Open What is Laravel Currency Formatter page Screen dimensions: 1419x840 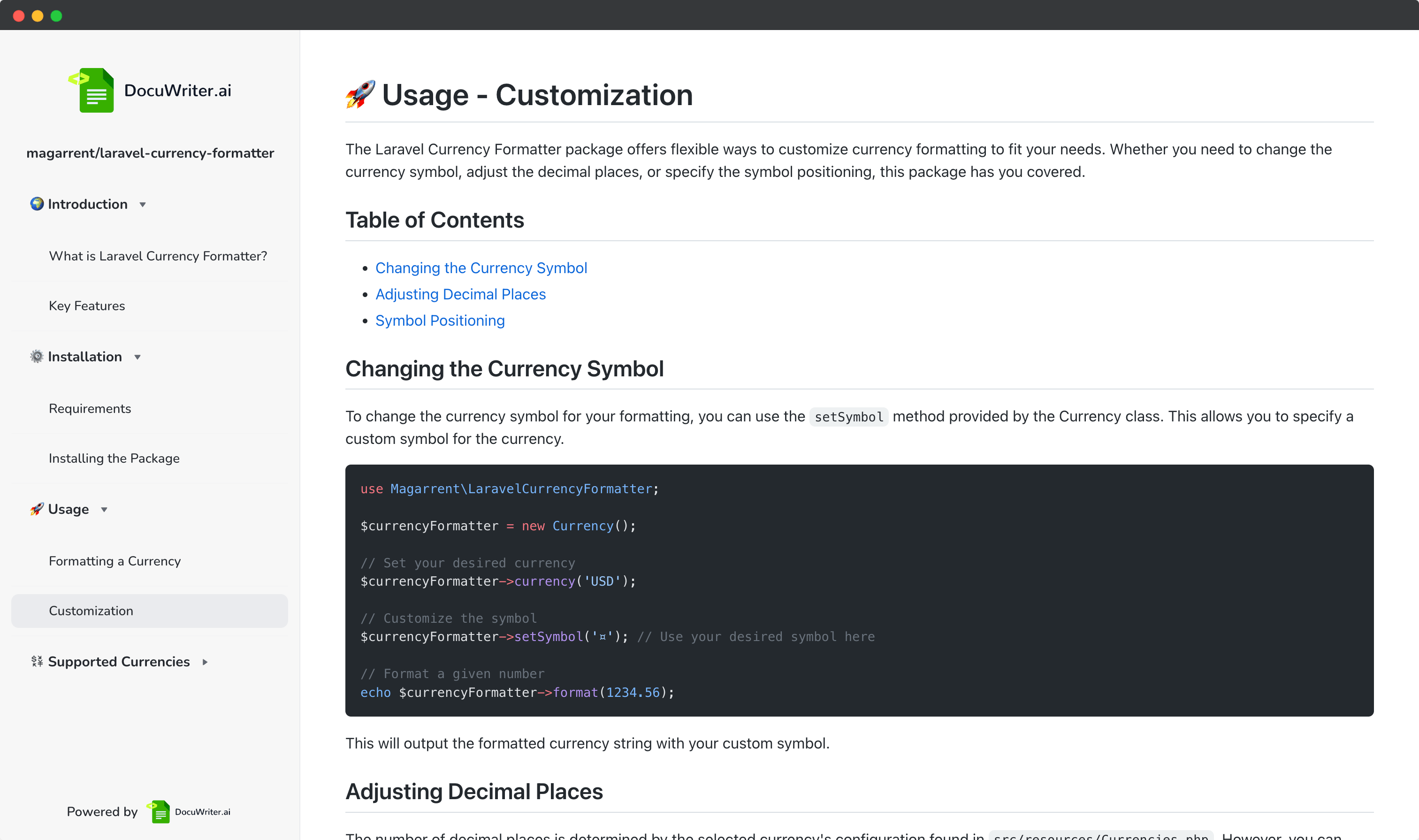coord(158,256)
